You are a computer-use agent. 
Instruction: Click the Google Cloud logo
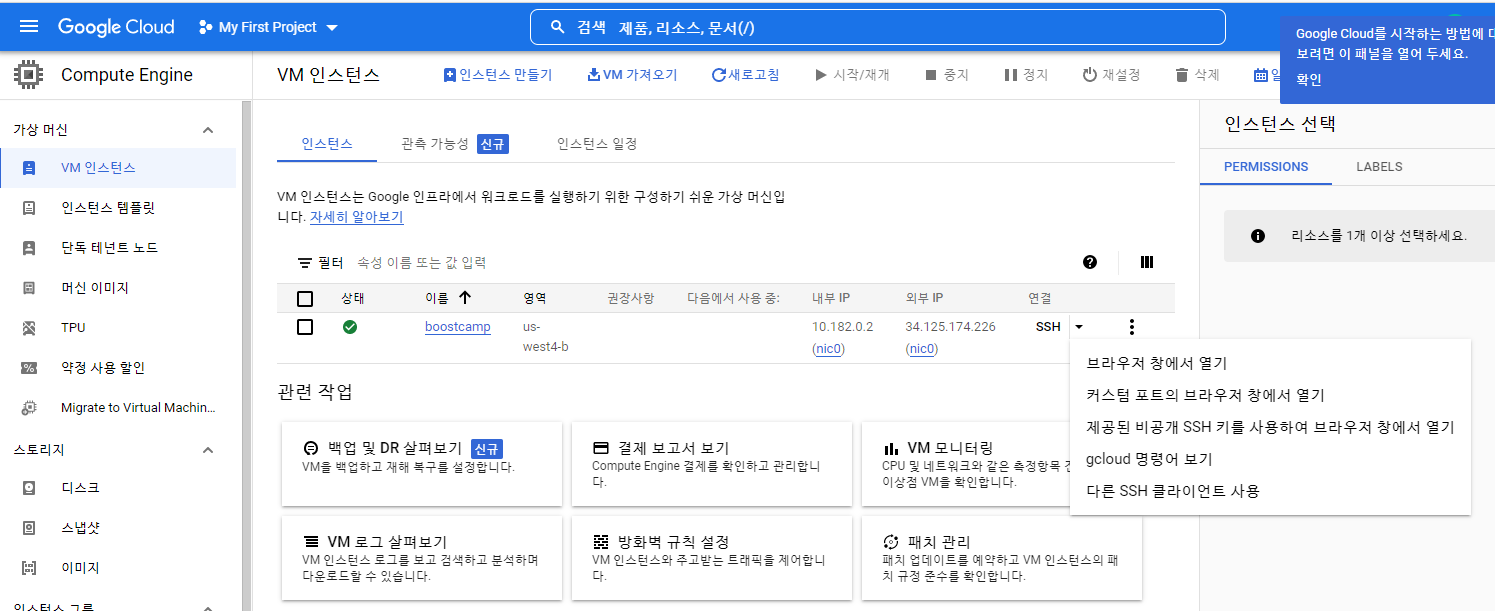[x=116, y=27]
